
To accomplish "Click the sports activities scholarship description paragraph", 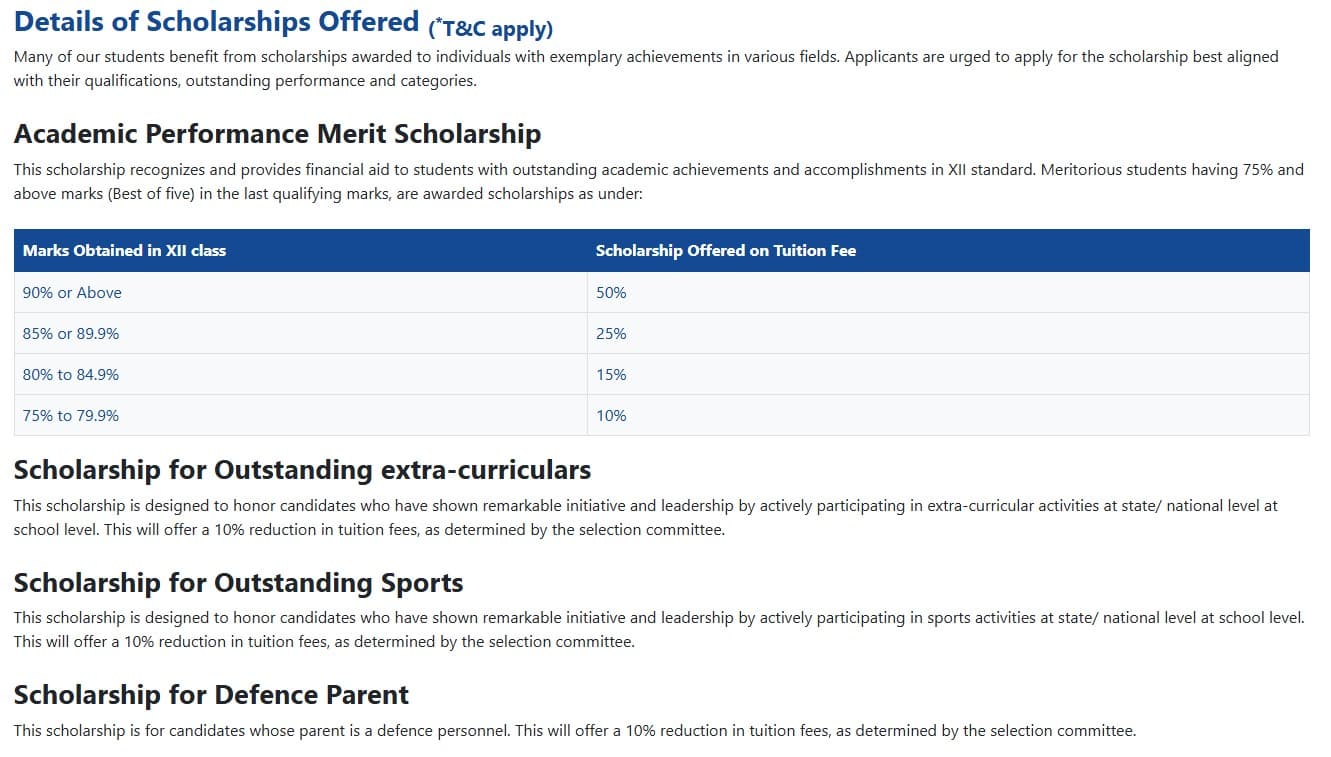I will pyautogui.click(x=658, y=630).
